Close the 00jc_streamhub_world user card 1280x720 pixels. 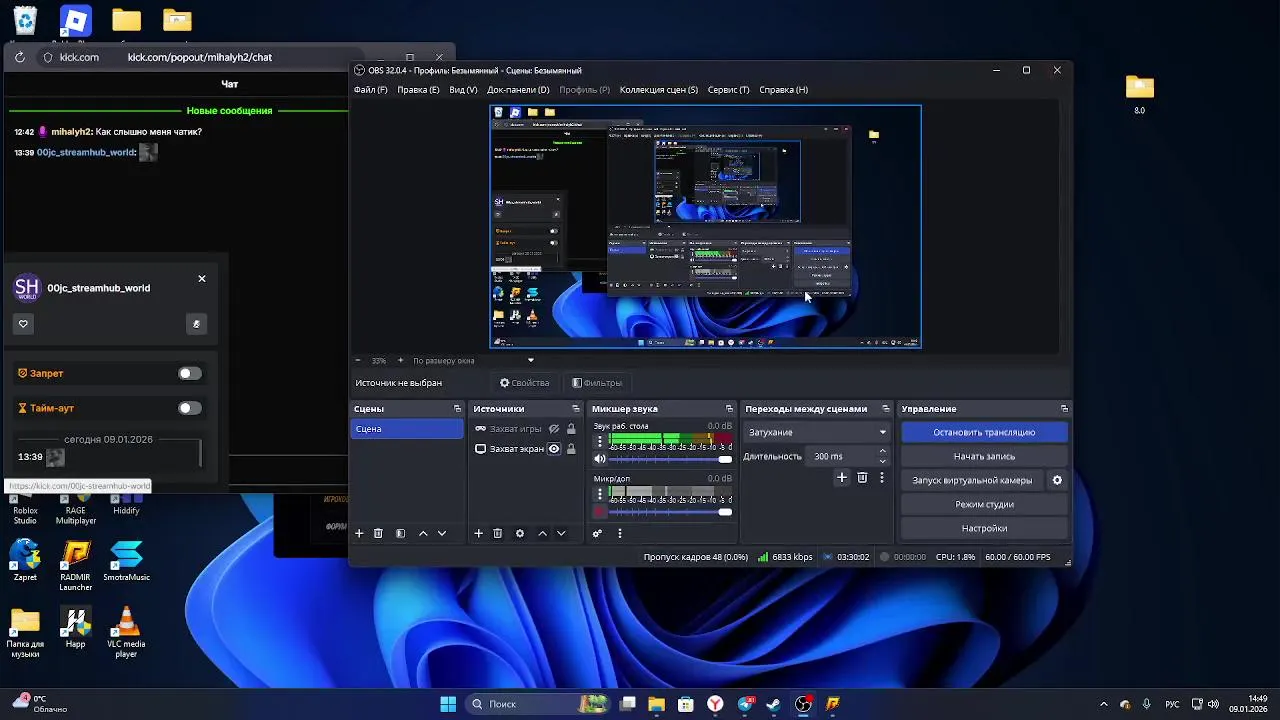click(x=202, y=279)
